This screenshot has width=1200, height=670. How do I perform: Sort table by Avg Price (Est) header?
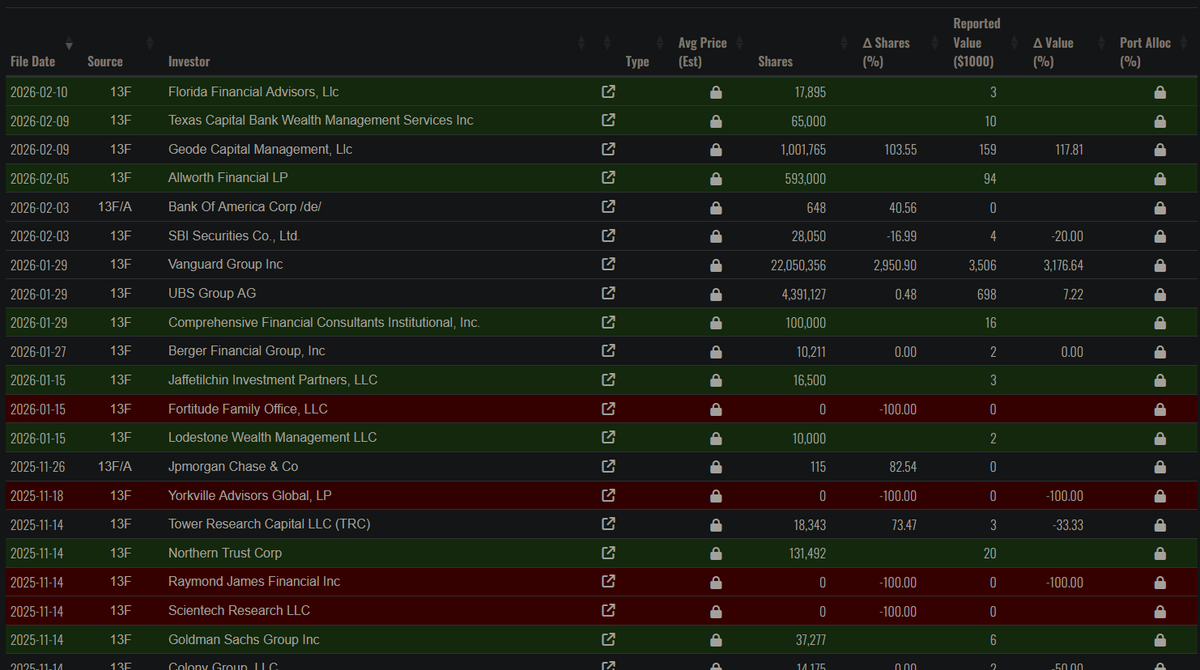pos(702,52)
